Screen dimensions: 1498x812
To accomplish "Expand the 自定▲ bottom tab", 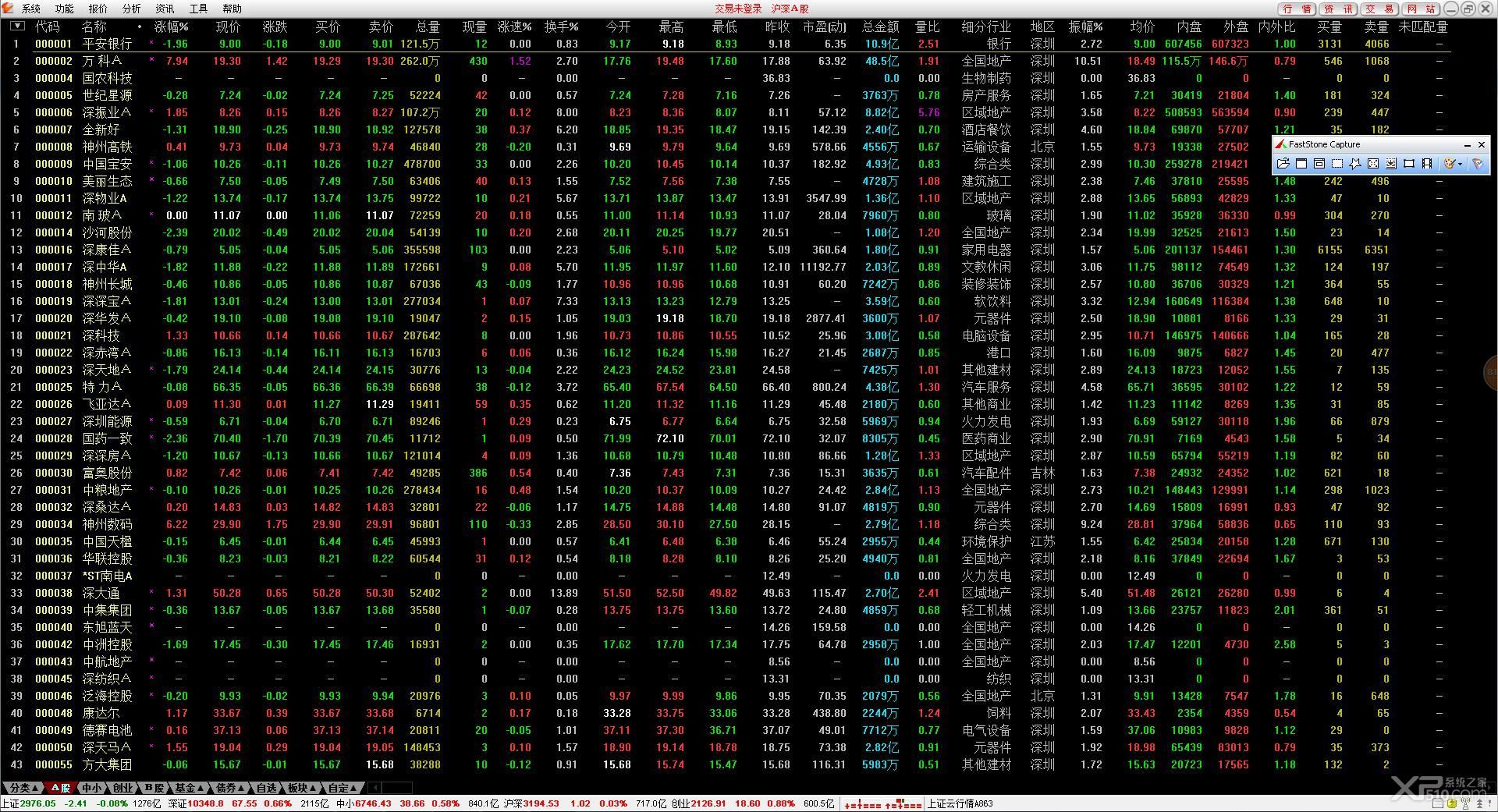I will point(343,788).
